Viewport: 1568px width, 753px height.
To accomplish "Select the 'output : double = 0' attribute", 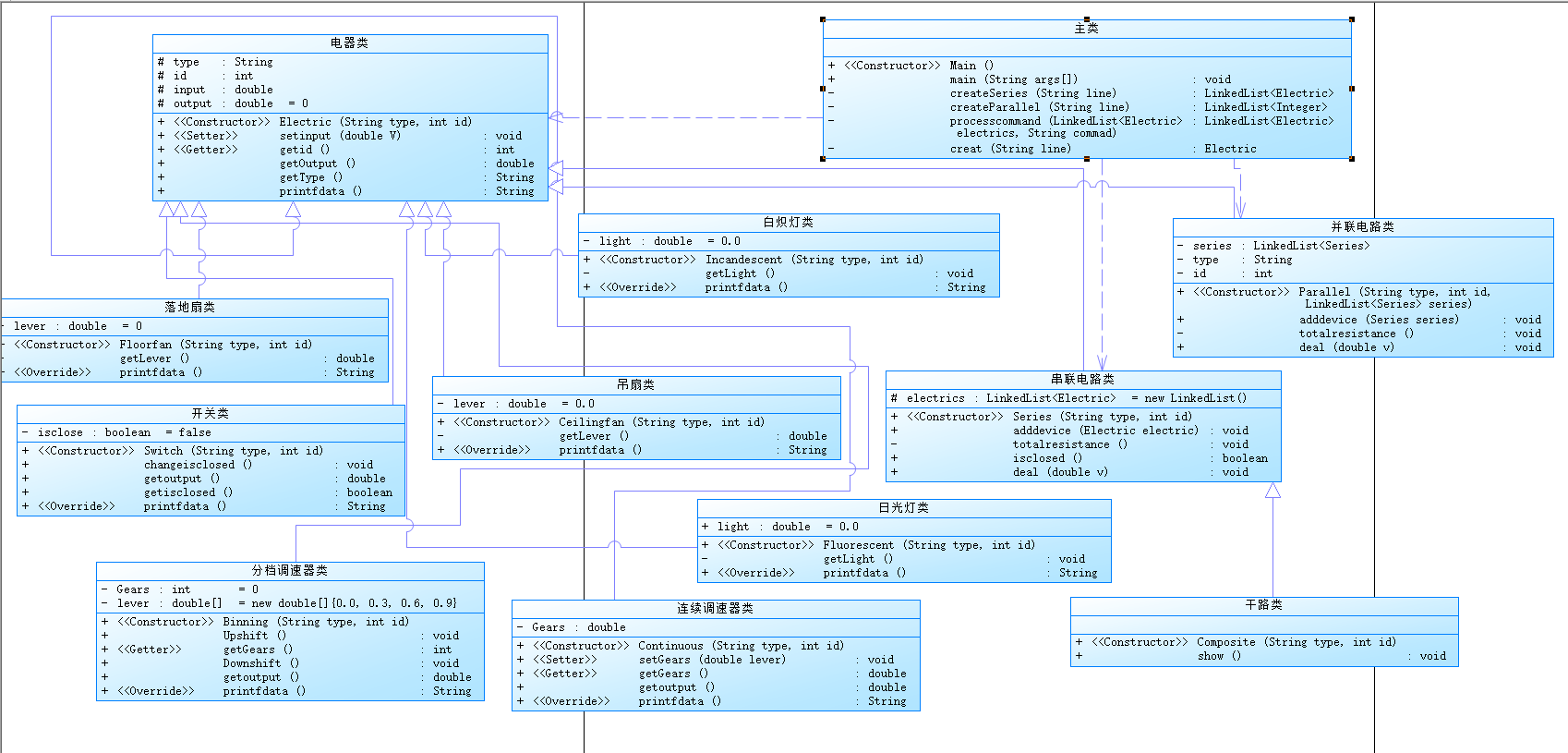I will click(x=233, y=103).
